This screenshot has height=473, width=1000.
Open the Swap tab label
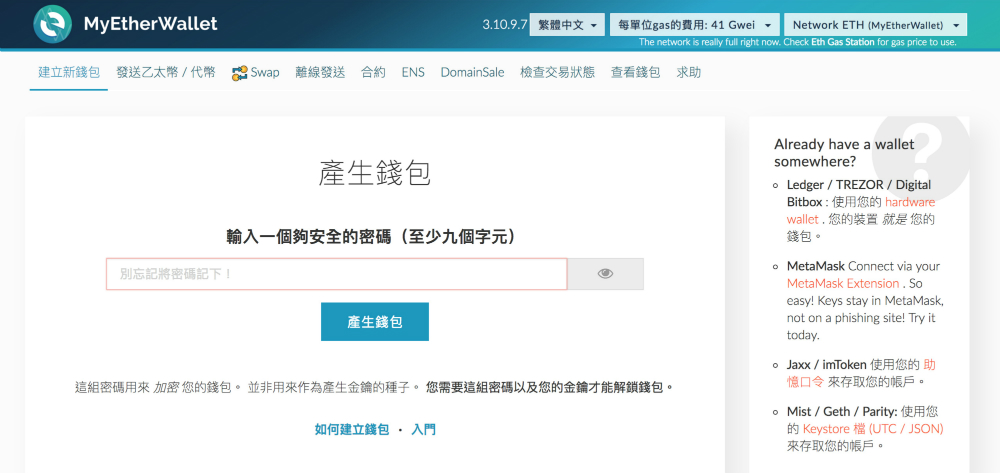[x=265, y=73]
